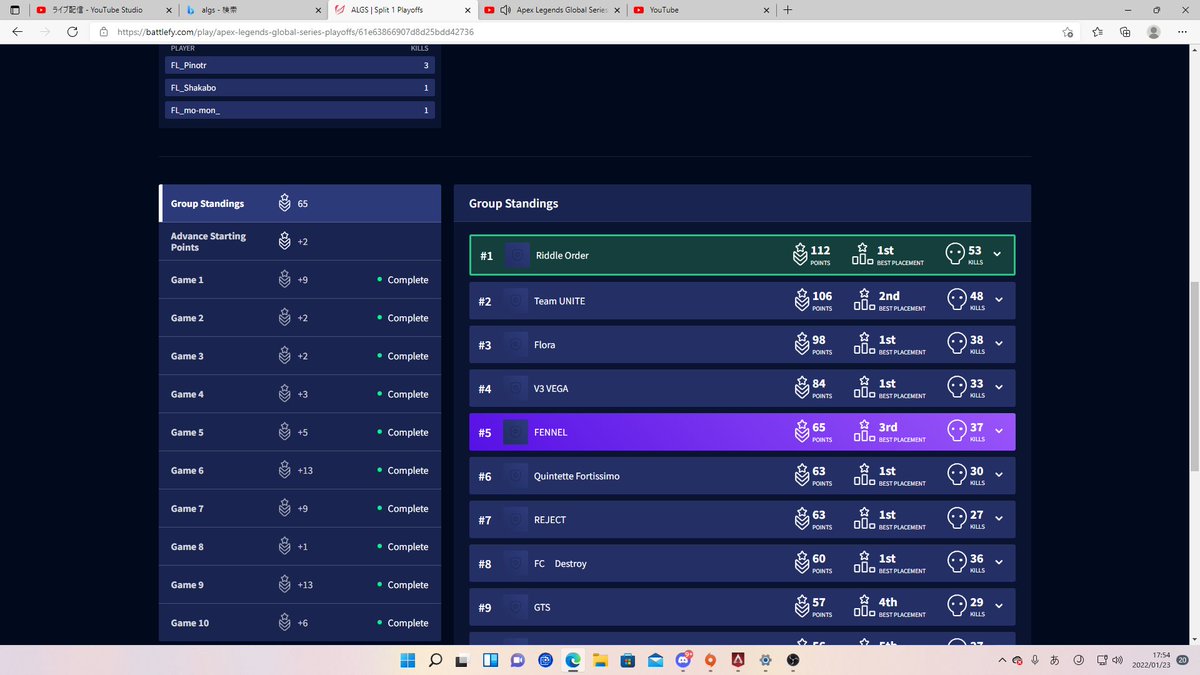Switch to algs search browser tab
The image size is (1200, 675).
[x=253, y=10]
